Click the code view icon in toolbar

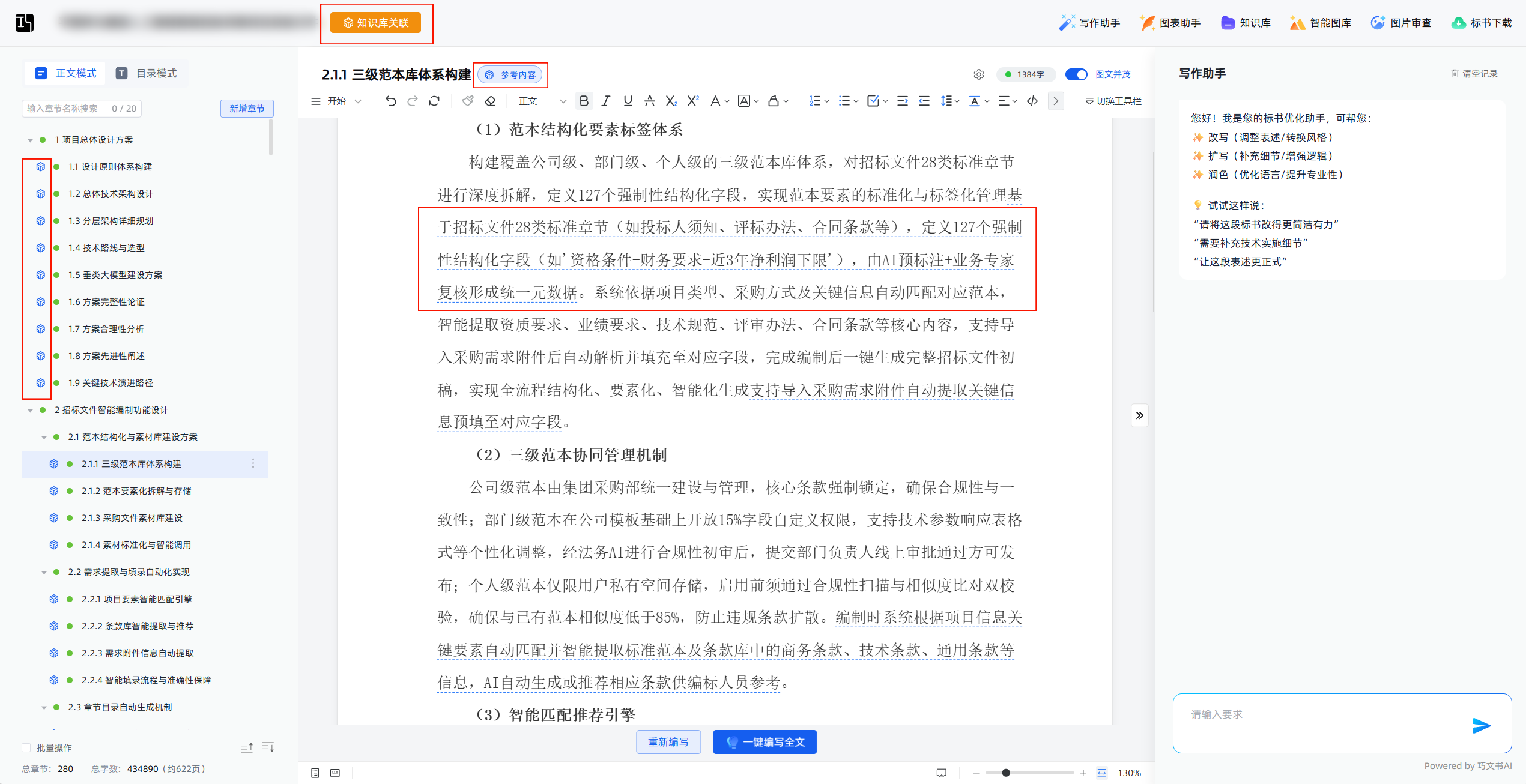coord(1032,101)
